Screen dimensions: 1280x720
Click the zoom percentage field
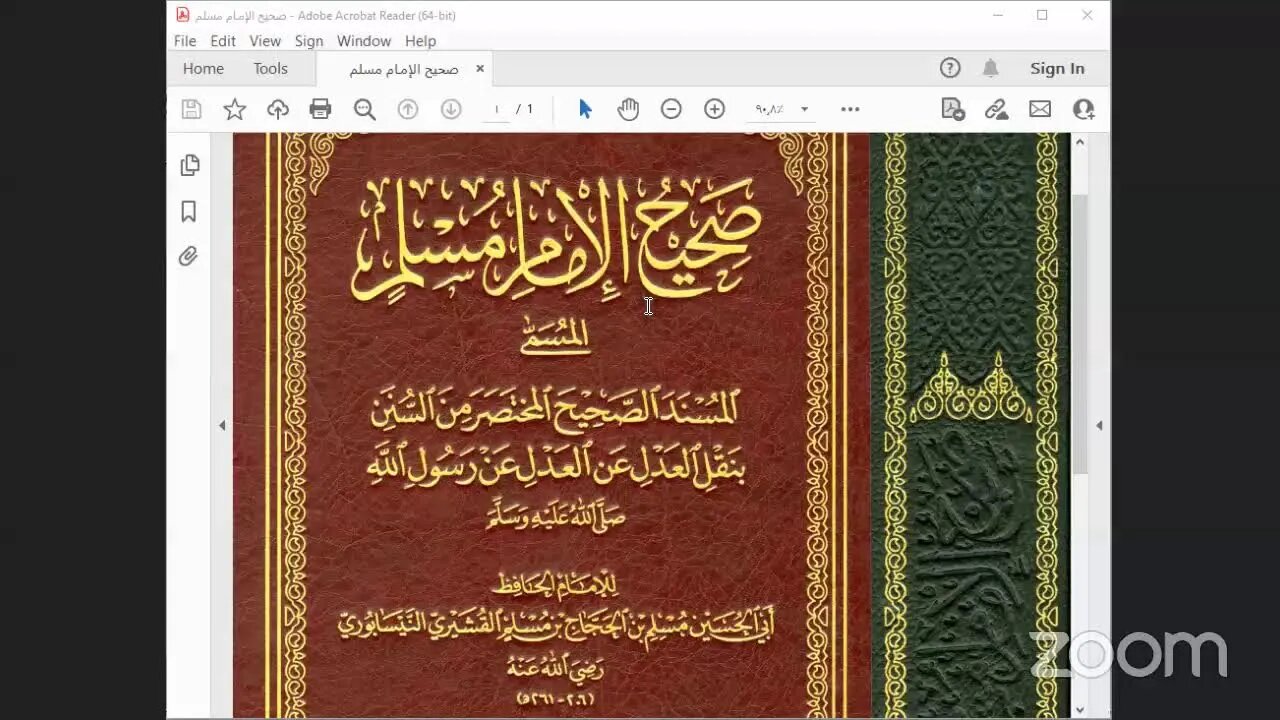[770, 109]
